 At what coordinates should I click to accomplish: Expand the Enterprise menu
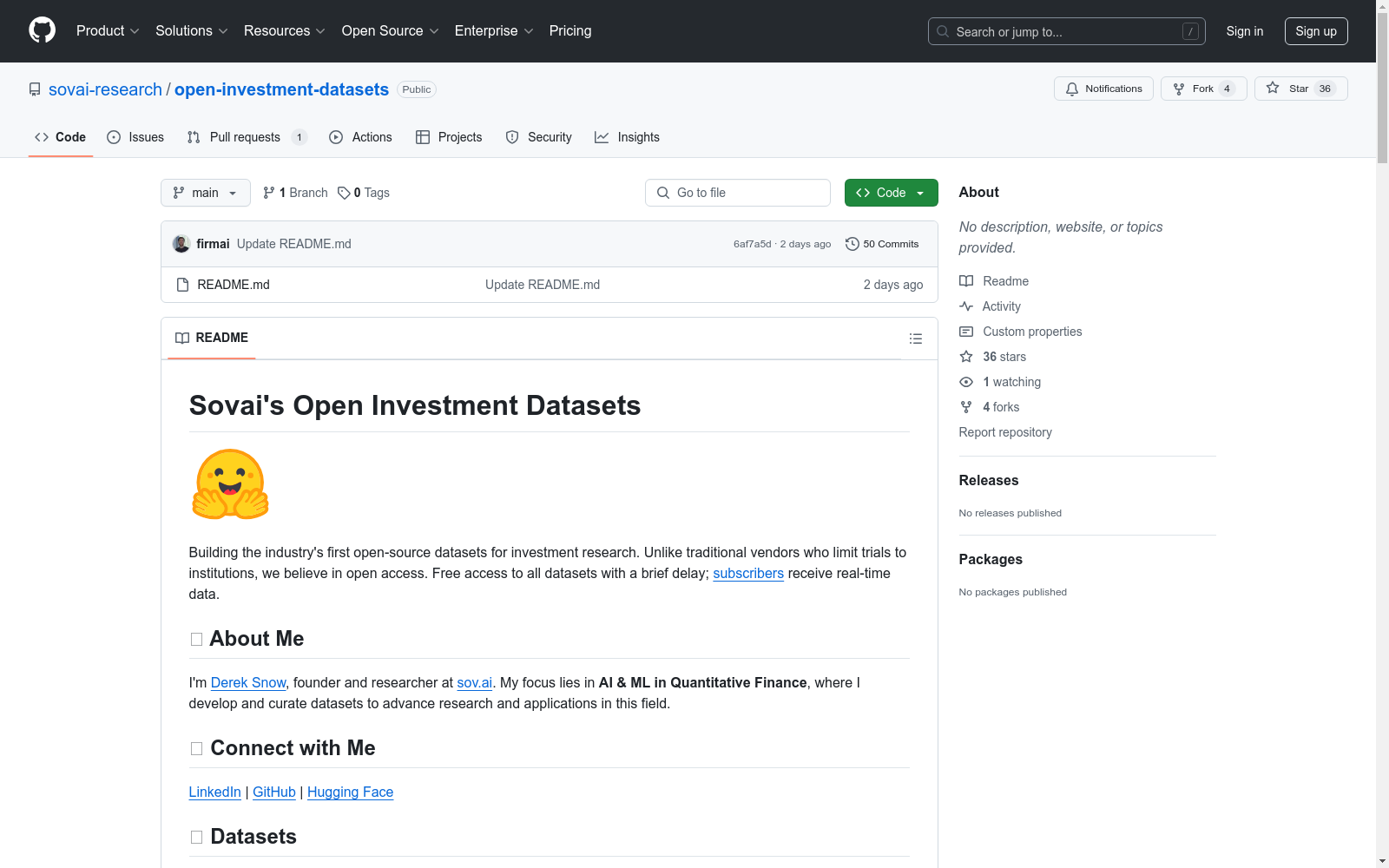coord(494,30)
